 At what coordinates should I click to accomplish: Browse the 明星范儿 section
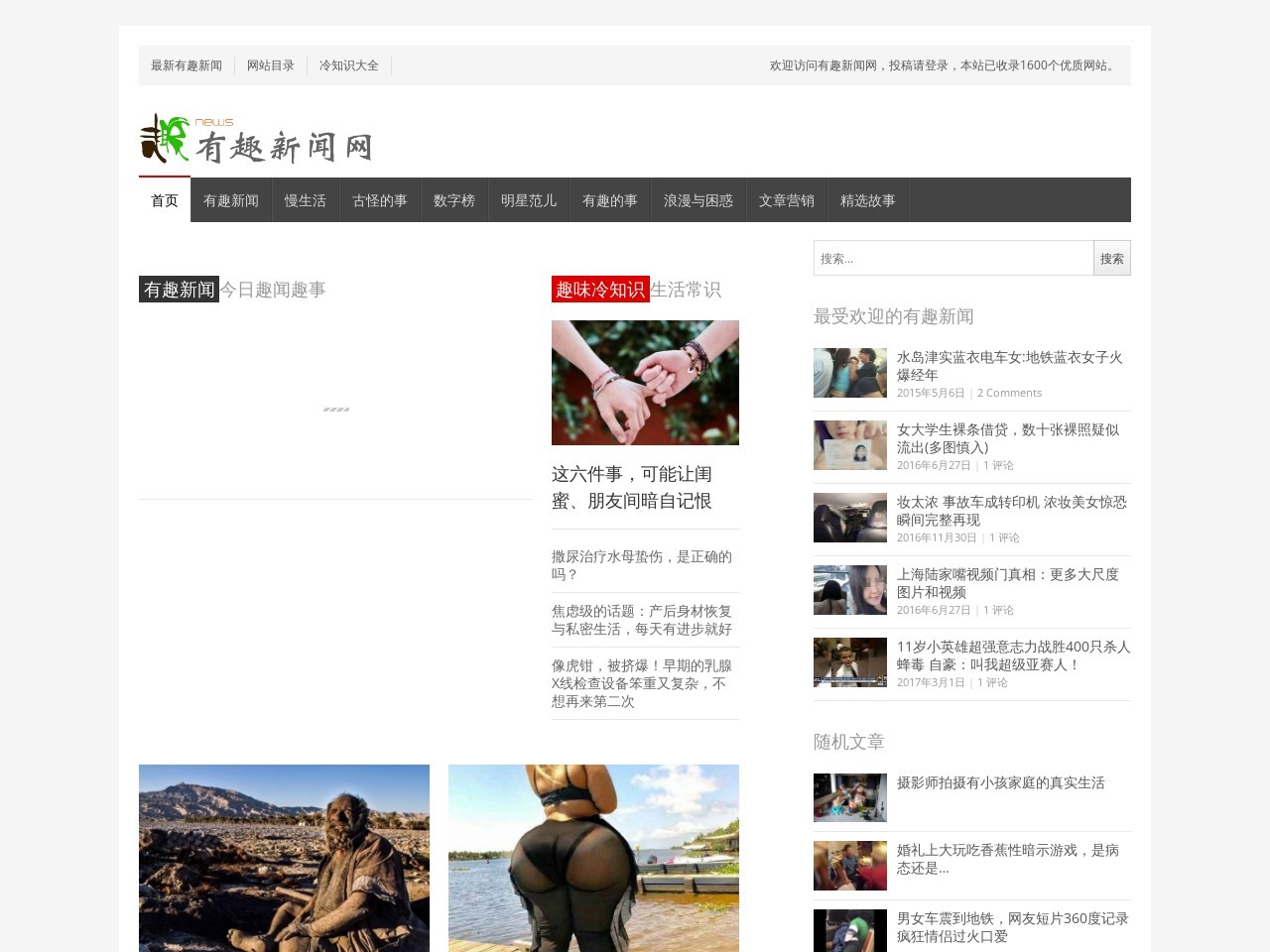[x=529, y=199]
